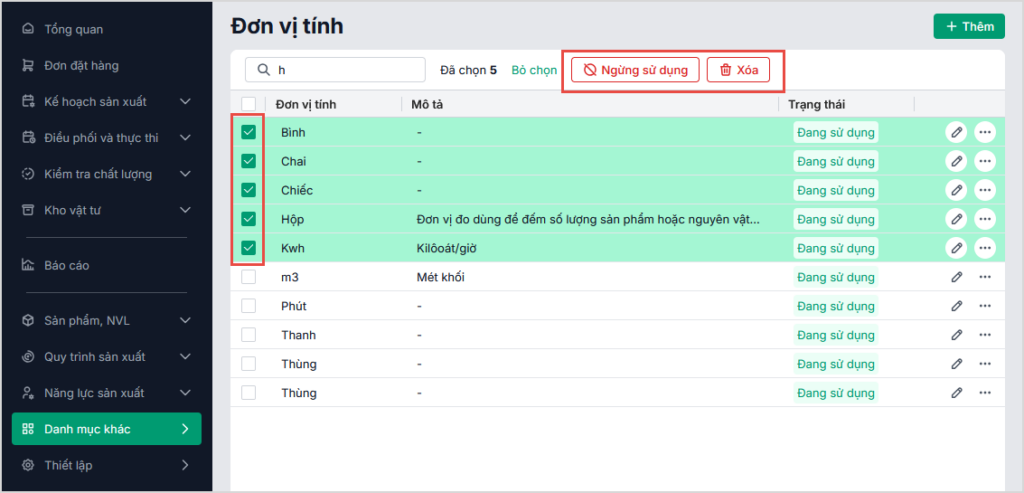1024x493 pixels.
Task: Tick the Thanh row checkbox
Action: pos(248,334)
